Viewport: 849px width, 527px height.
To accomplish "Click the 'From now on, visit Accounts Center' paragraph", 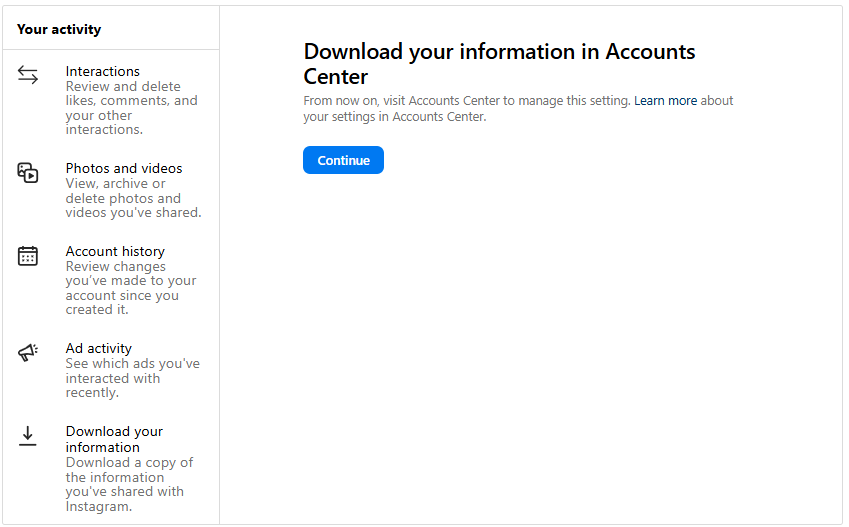I will 518,108.
